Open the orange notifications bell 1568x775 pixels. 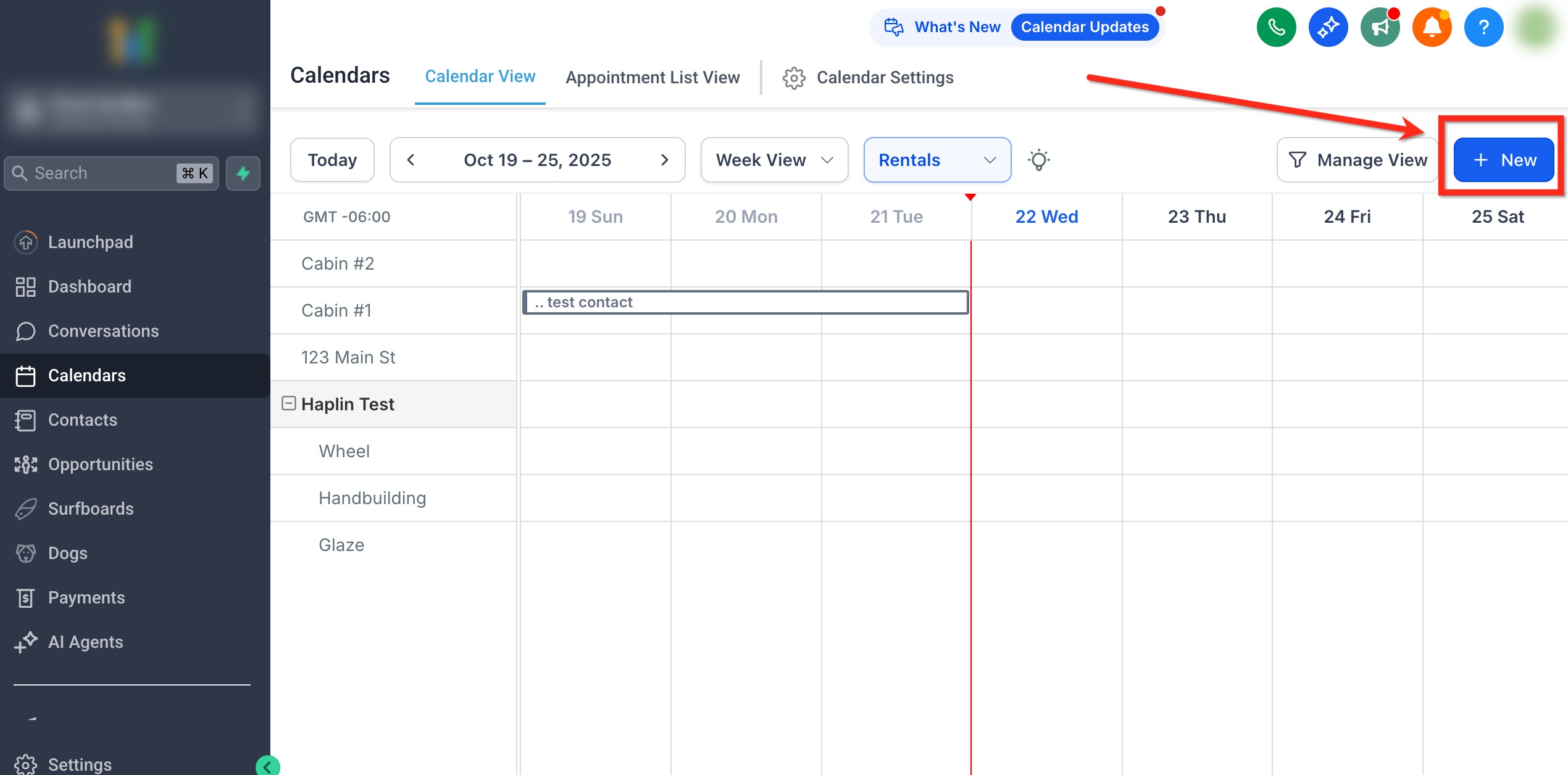(x=1432, y=27)
